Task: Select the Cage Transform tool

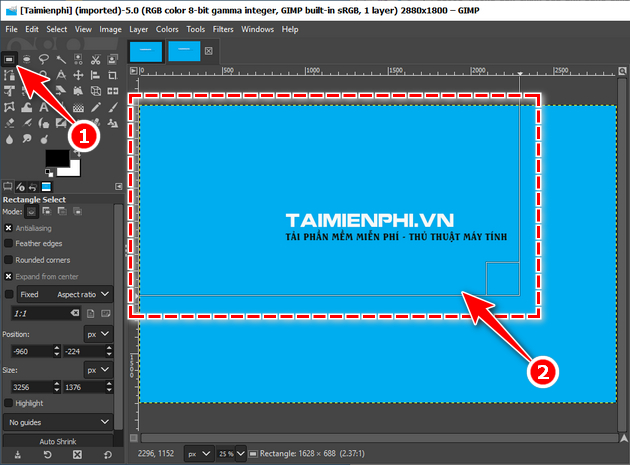Action: click(x=9, y=107)
